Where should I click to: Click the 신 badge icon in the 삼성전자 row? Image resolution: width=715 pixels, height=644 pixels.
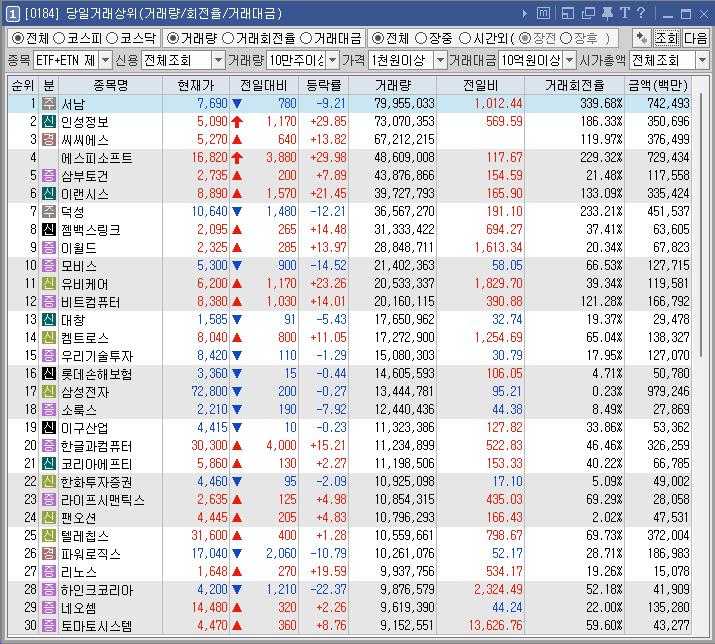49,391
